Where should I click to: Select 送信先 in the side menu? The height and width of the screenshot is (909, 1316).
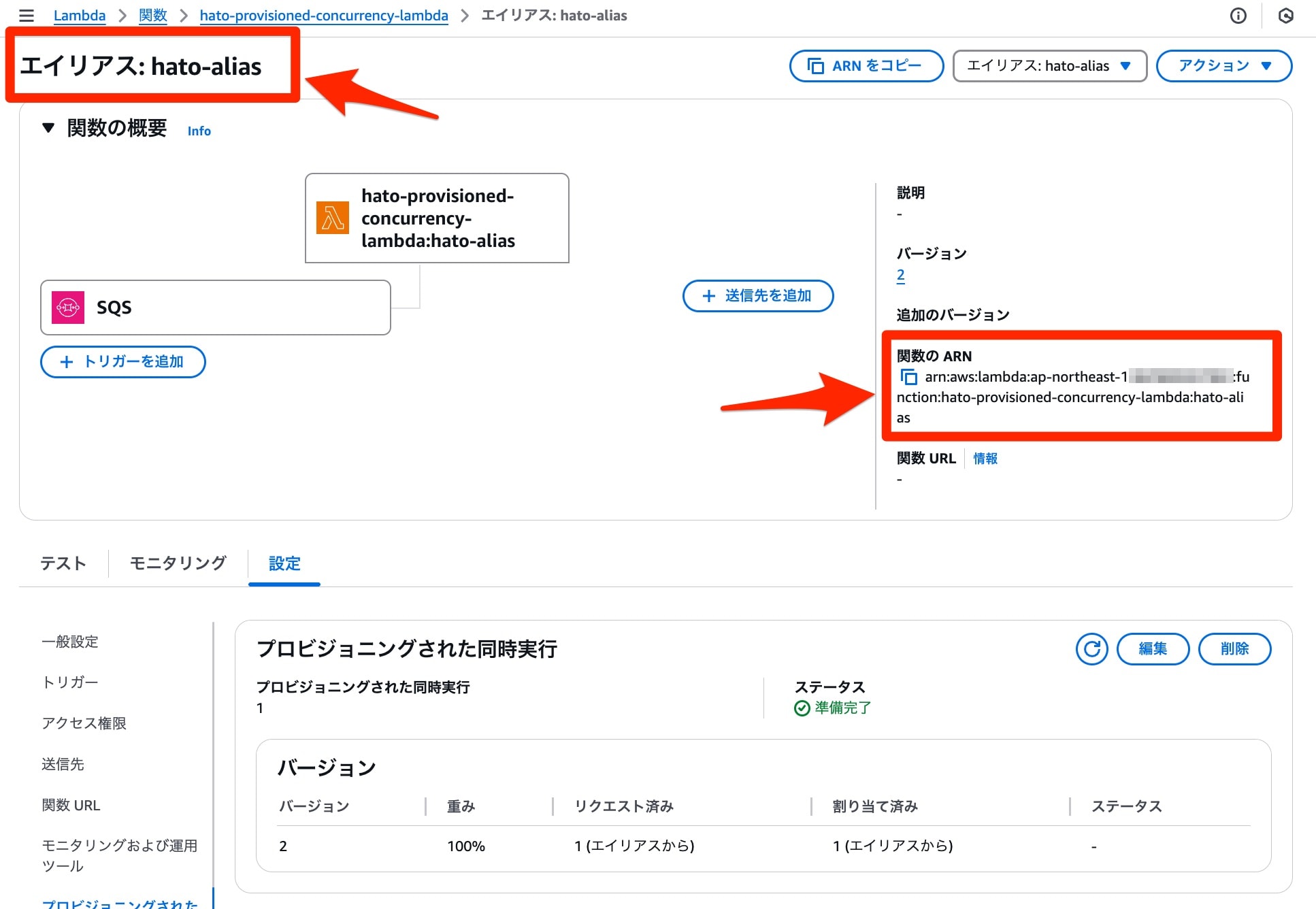tap(63, 764)
